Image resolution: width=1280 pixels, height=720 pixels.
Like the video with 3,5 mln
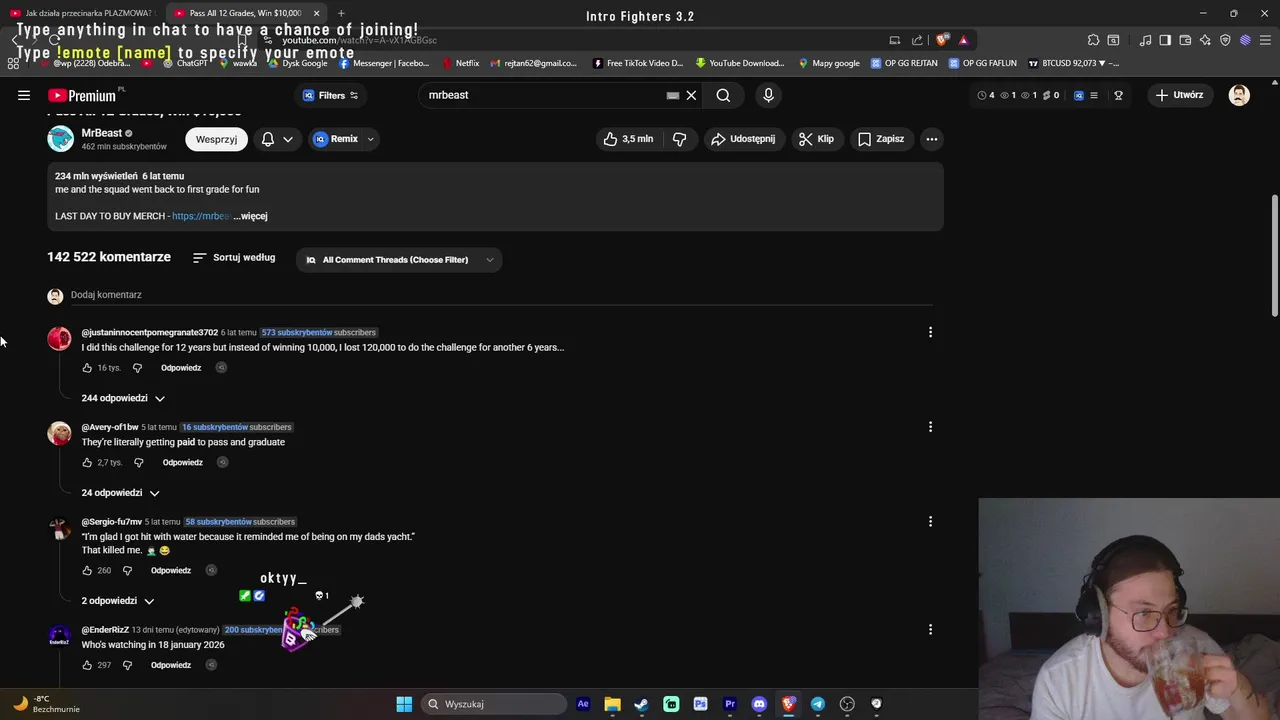click(x=628, y=139)
